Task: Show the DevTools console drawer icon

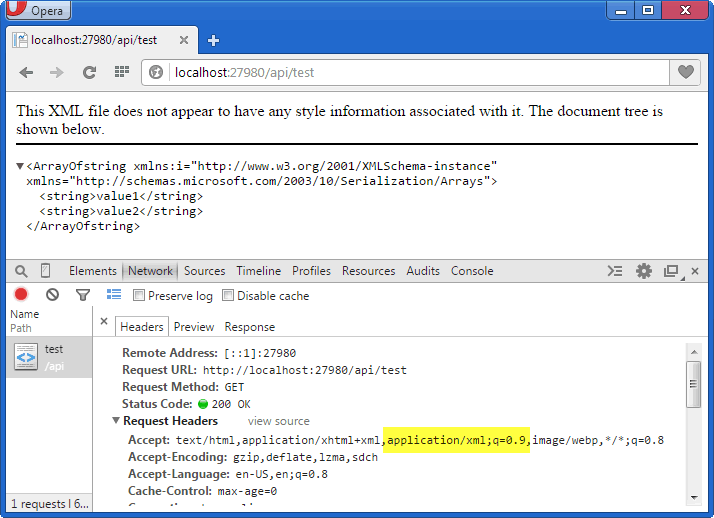Action: pyautogui.click(x=615, y=271)
